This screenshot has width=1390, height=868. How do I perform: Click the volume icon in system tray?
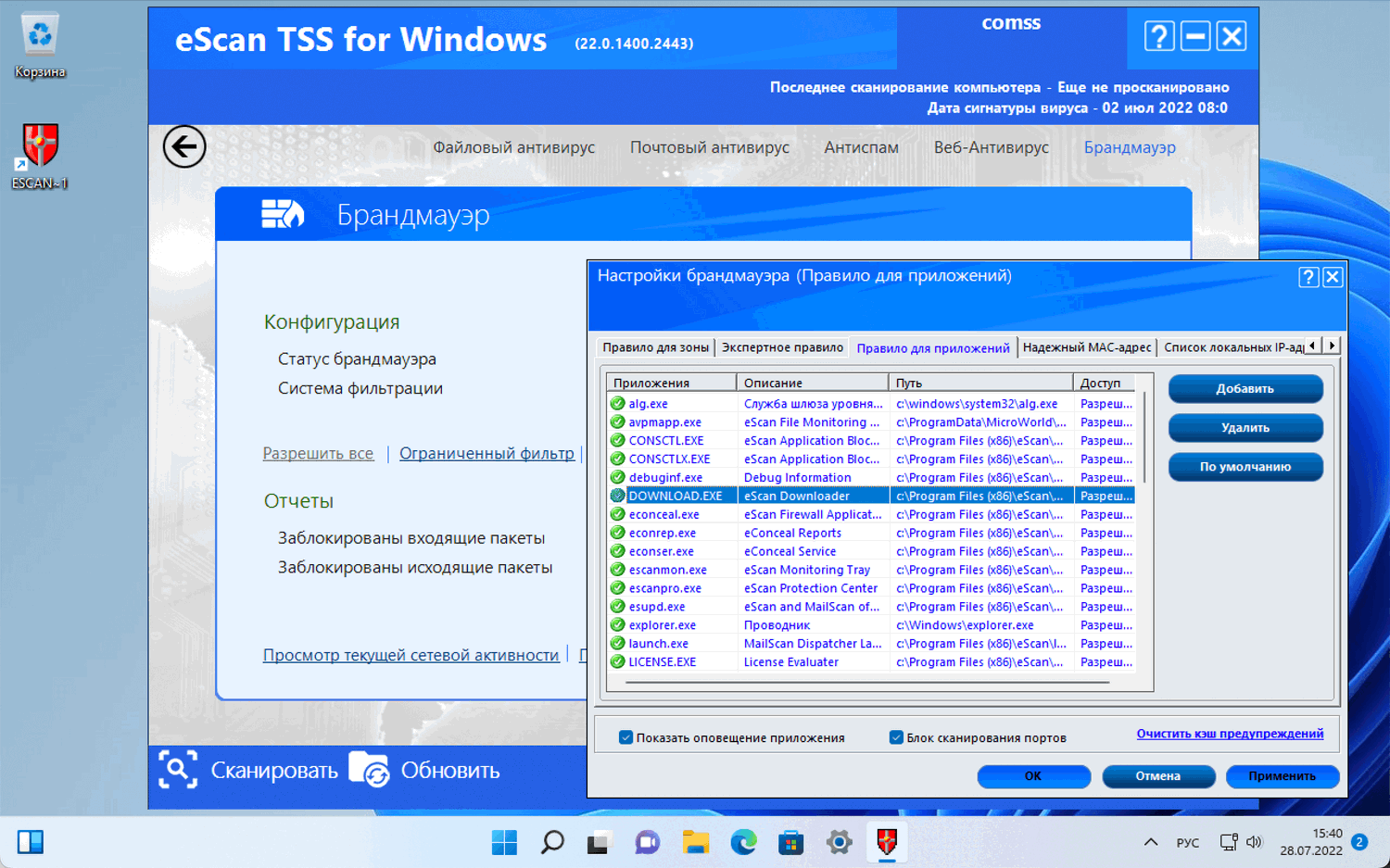click(1254, 842)
